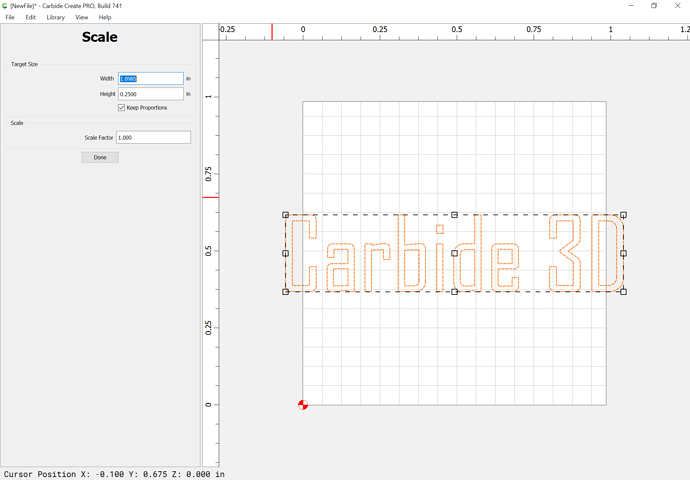Restore down the window

[x=654, y=6]
